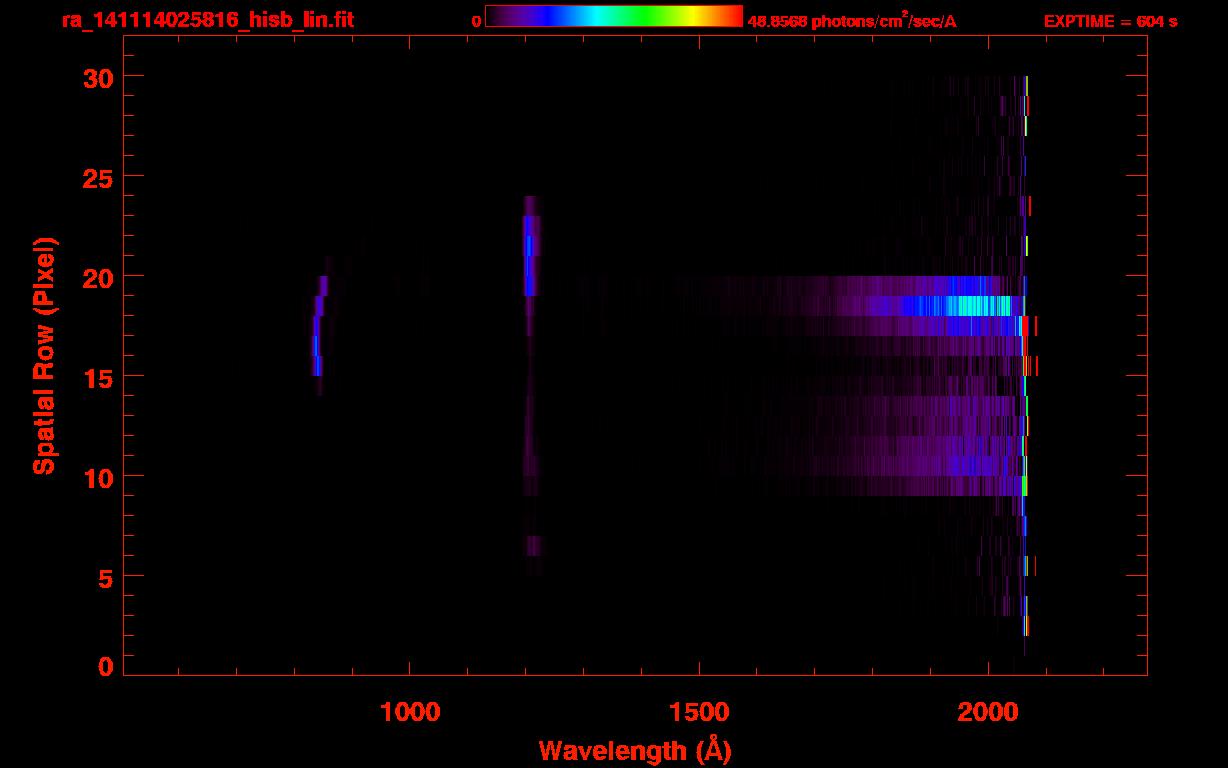Viewport: 1228px width, 768px height.
Task: Click the 1500 wavelength tick label
Action: (x=699, y=711)
